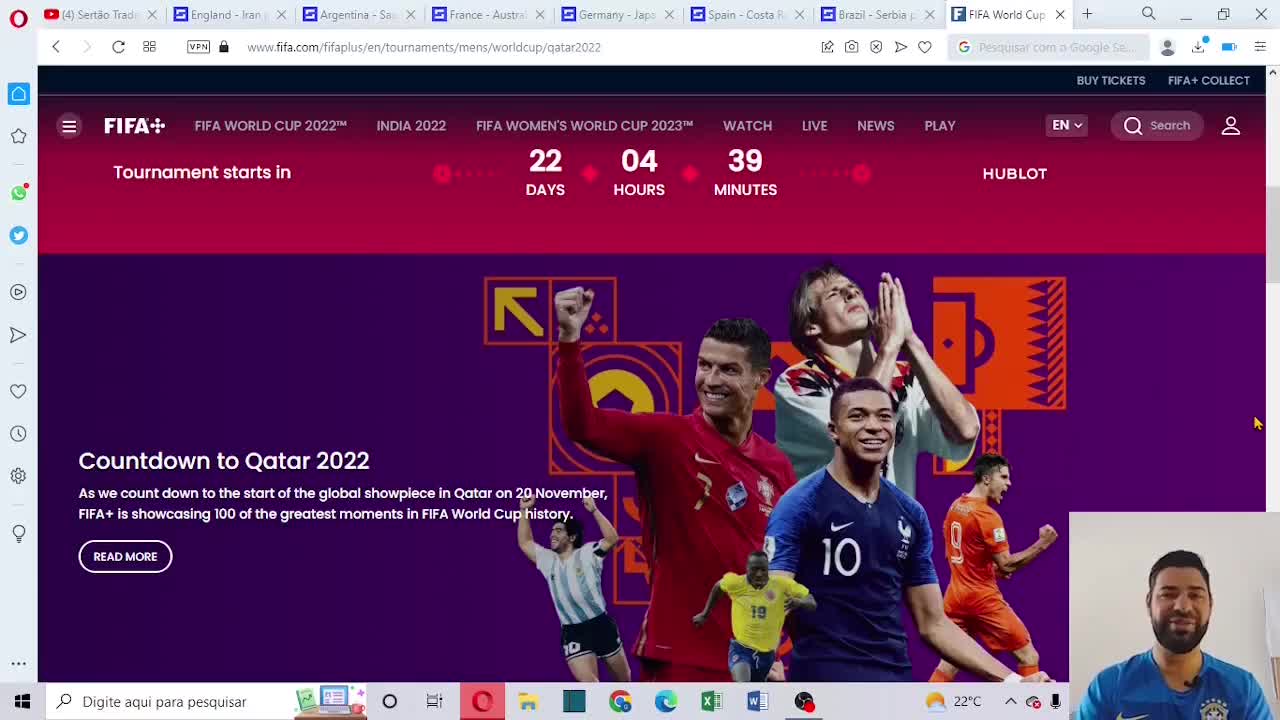Screen dimensions: 1280x720
Task: Open sidebar three-dots setup menu
Action: click(18, 663)
